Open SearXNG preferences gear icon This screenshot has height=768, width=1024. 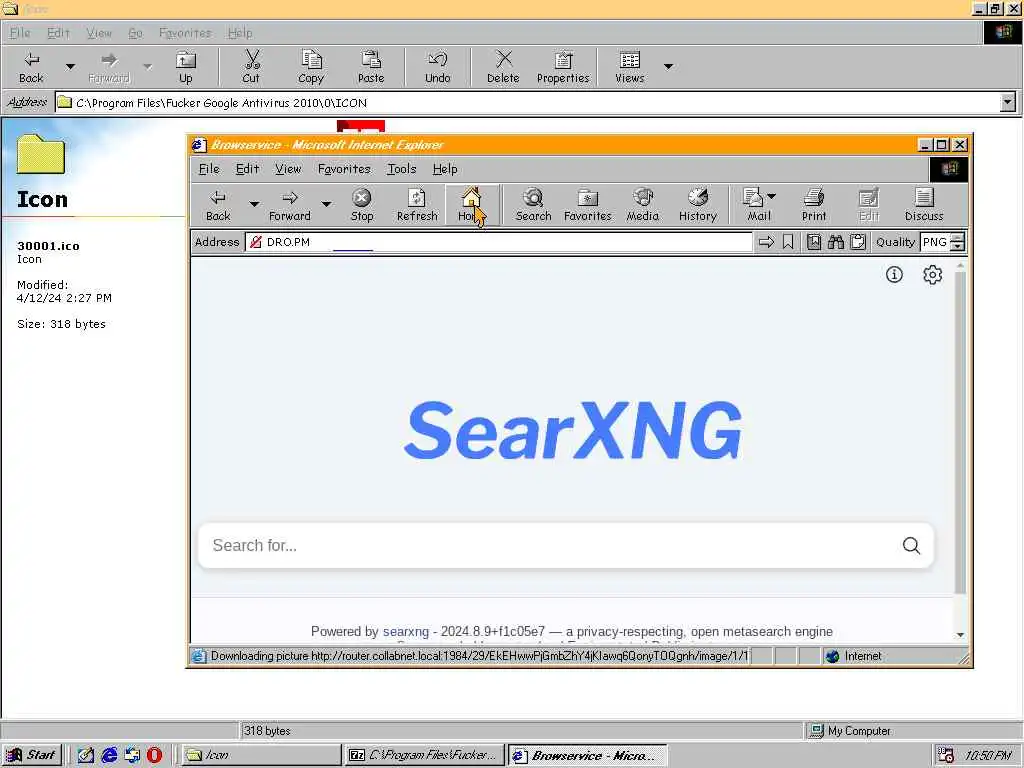tap(933, 274)
